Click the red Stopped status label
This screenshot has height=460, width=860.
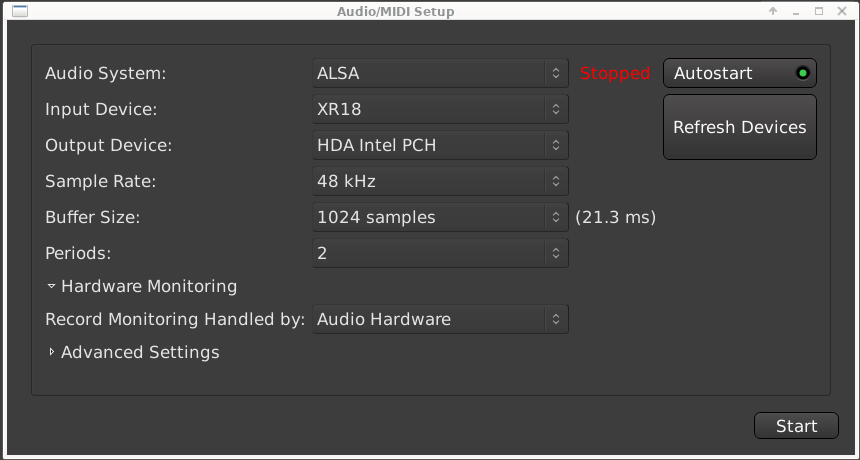(x=615, y=73)
